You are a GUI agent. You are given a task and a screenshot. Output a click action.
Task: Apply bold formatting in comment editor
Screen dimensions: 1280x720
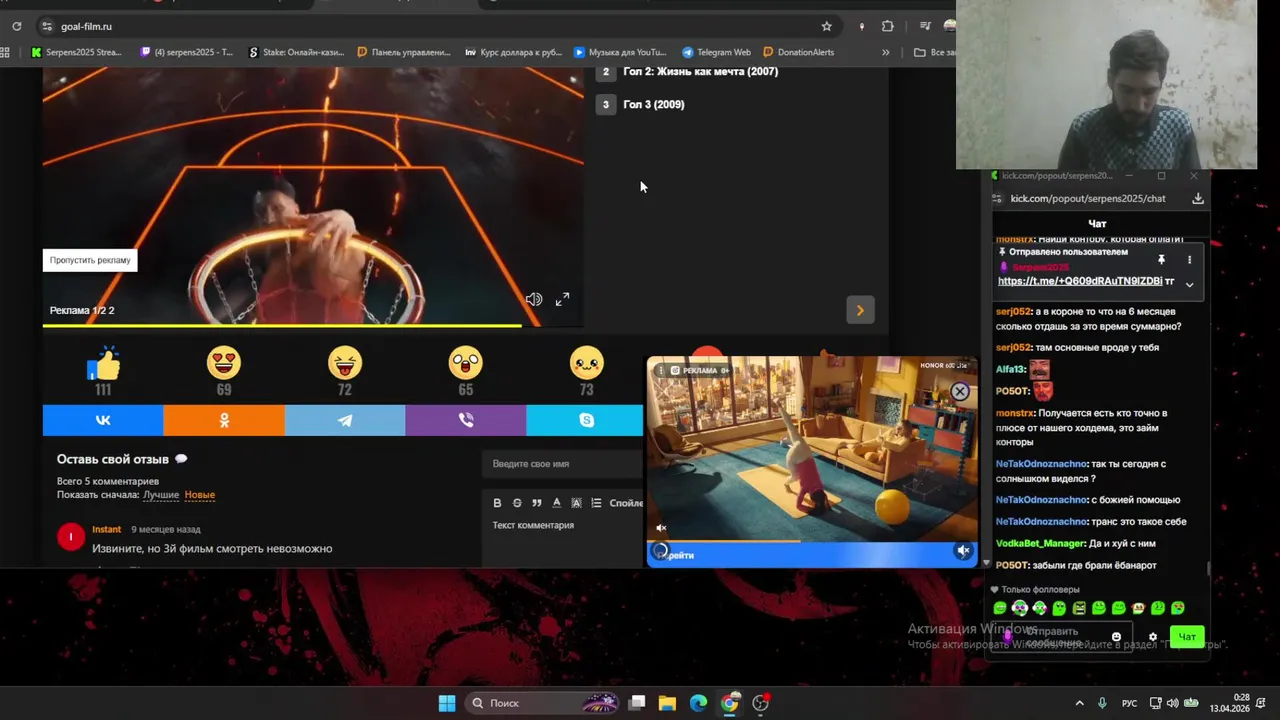pyautogui.click(x=497, y=503)
